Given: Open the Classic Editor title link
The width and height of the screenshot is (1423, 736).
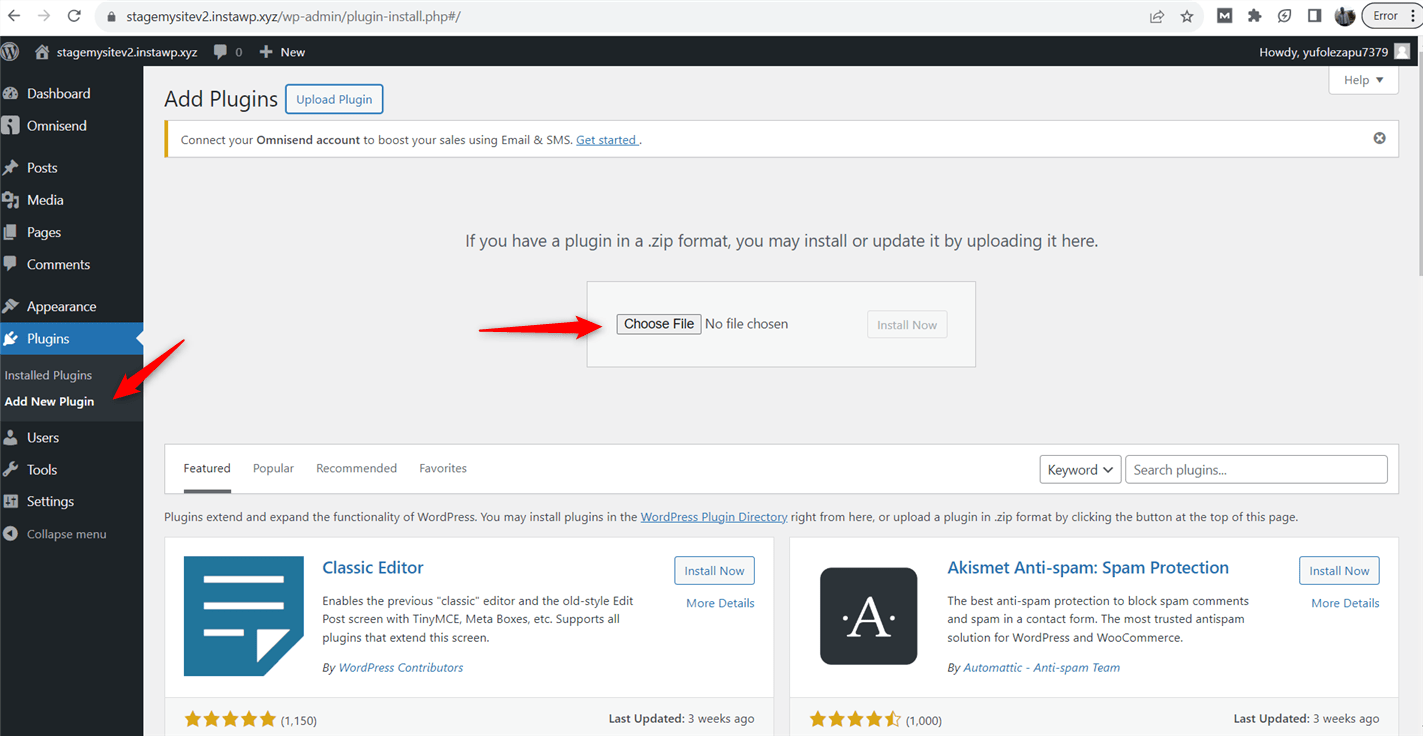Looking at the screenshot, I should coord(373,567).
